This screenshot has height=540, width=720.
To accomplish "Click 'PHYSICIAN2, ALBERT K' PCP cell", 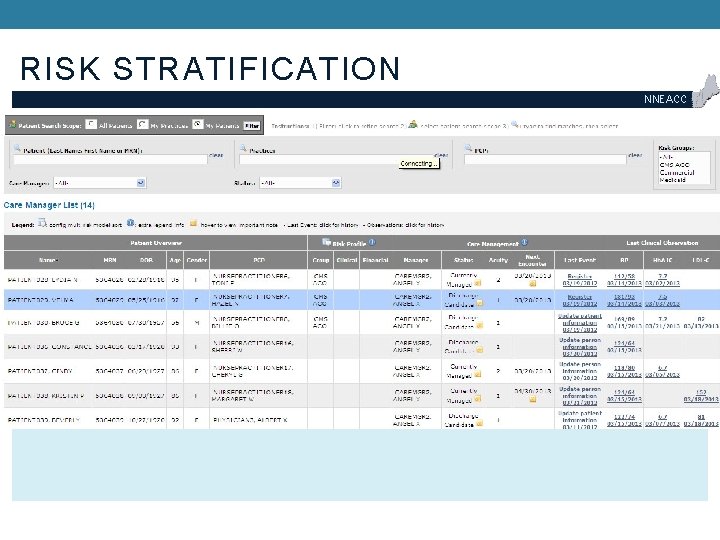I will (x=250, y=420).
